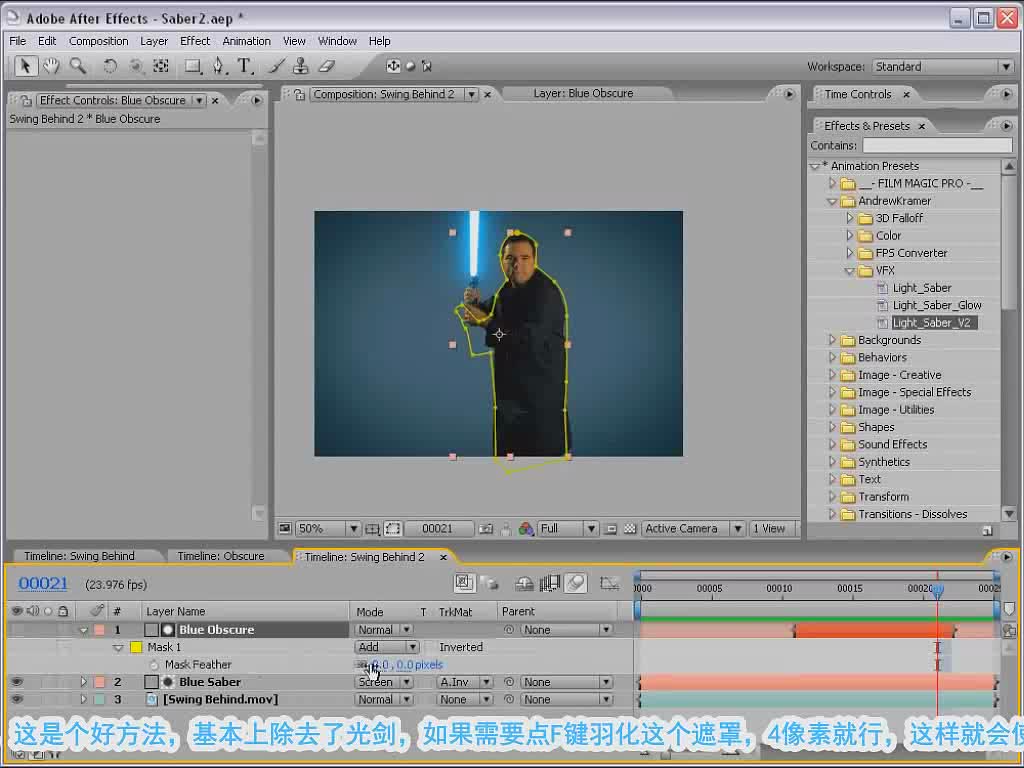
Task: Open the Effect menu
Action: tap(195, 41)
